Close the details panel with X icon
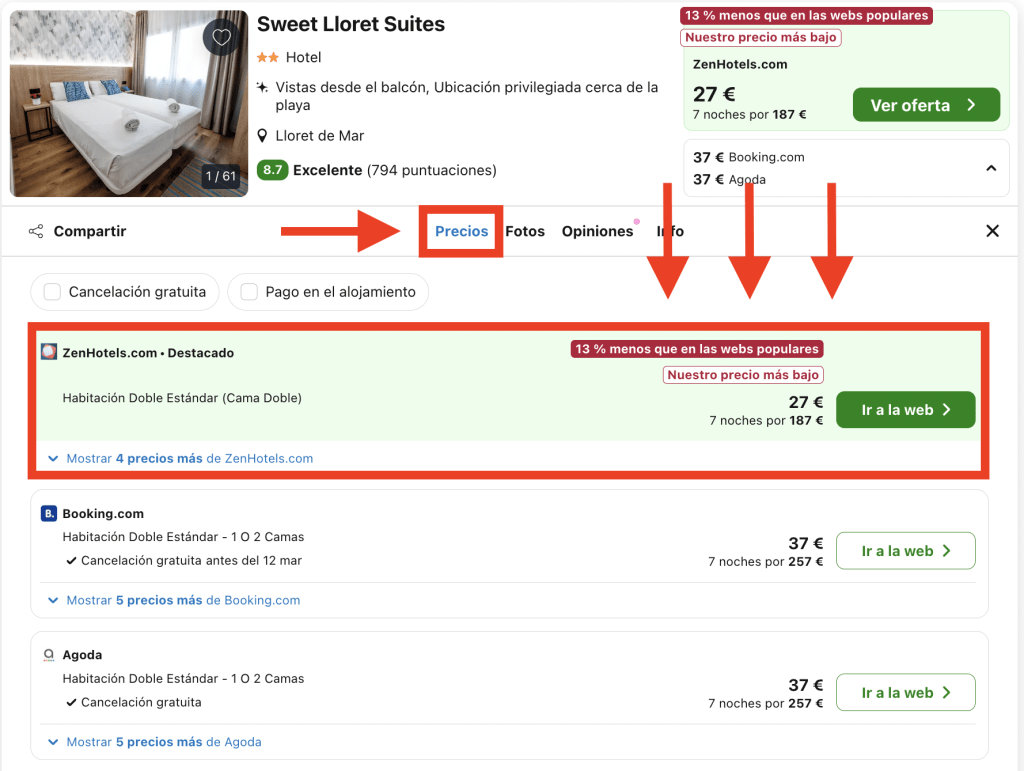 pos(992,231)
